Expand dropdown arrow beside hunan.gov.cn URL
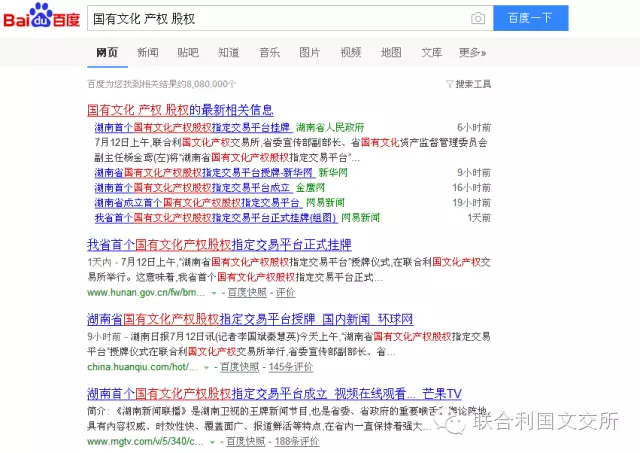 [x=213, y=293]
